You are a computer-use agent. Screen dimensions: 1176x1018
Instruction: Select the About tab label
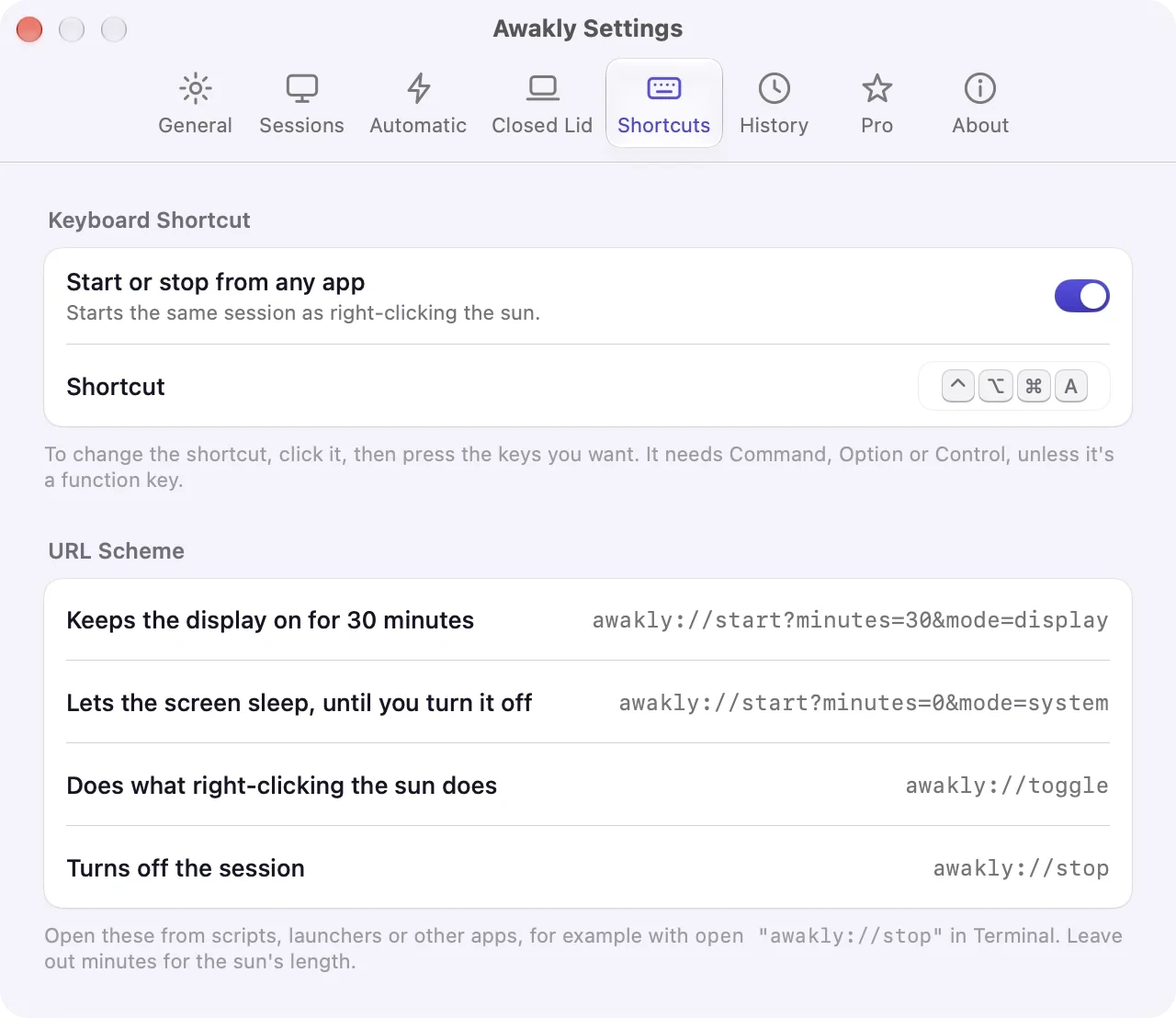point(980,125)
